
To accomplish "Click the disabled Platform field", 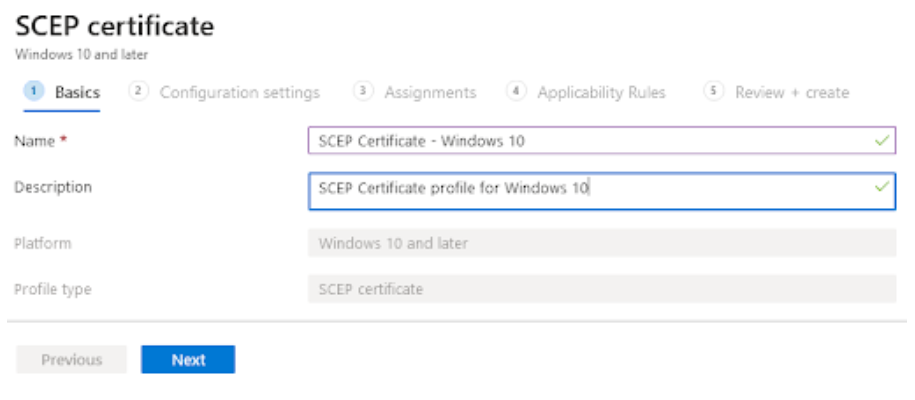I will (x=602, y=243).
